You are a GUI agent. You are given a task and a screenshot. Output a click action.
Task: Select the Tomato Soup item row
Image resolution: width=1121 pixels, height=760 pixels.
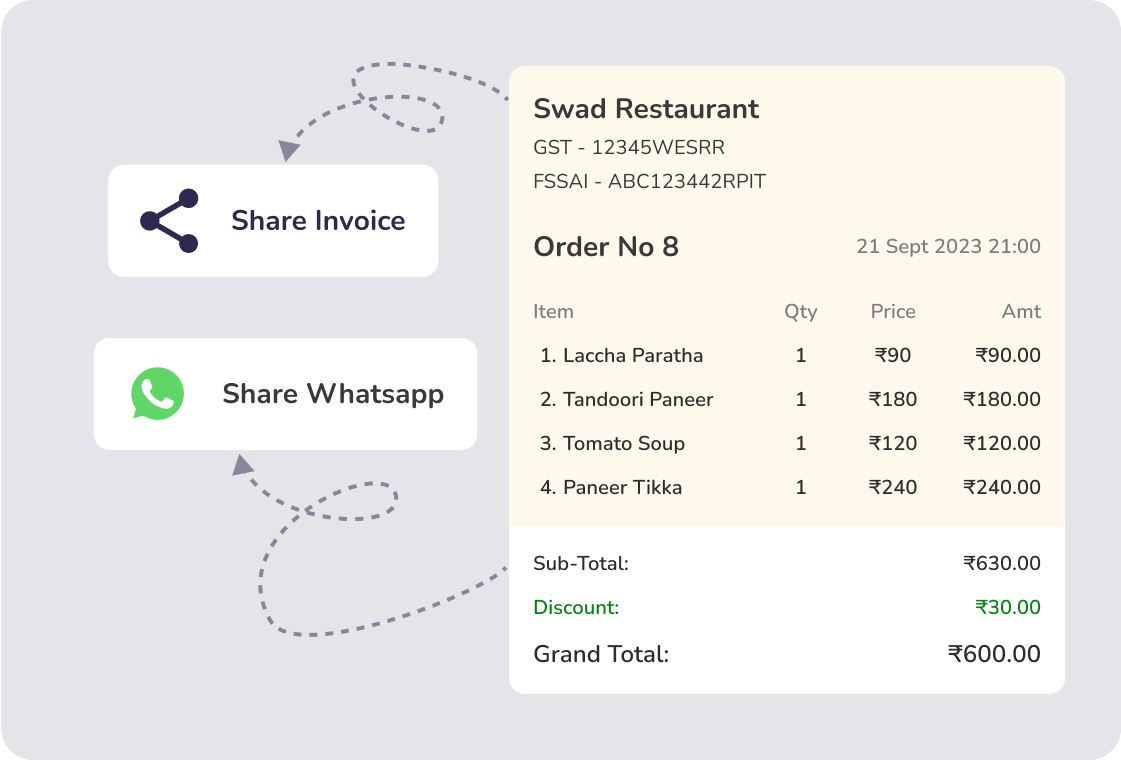[x=612, y=443]
